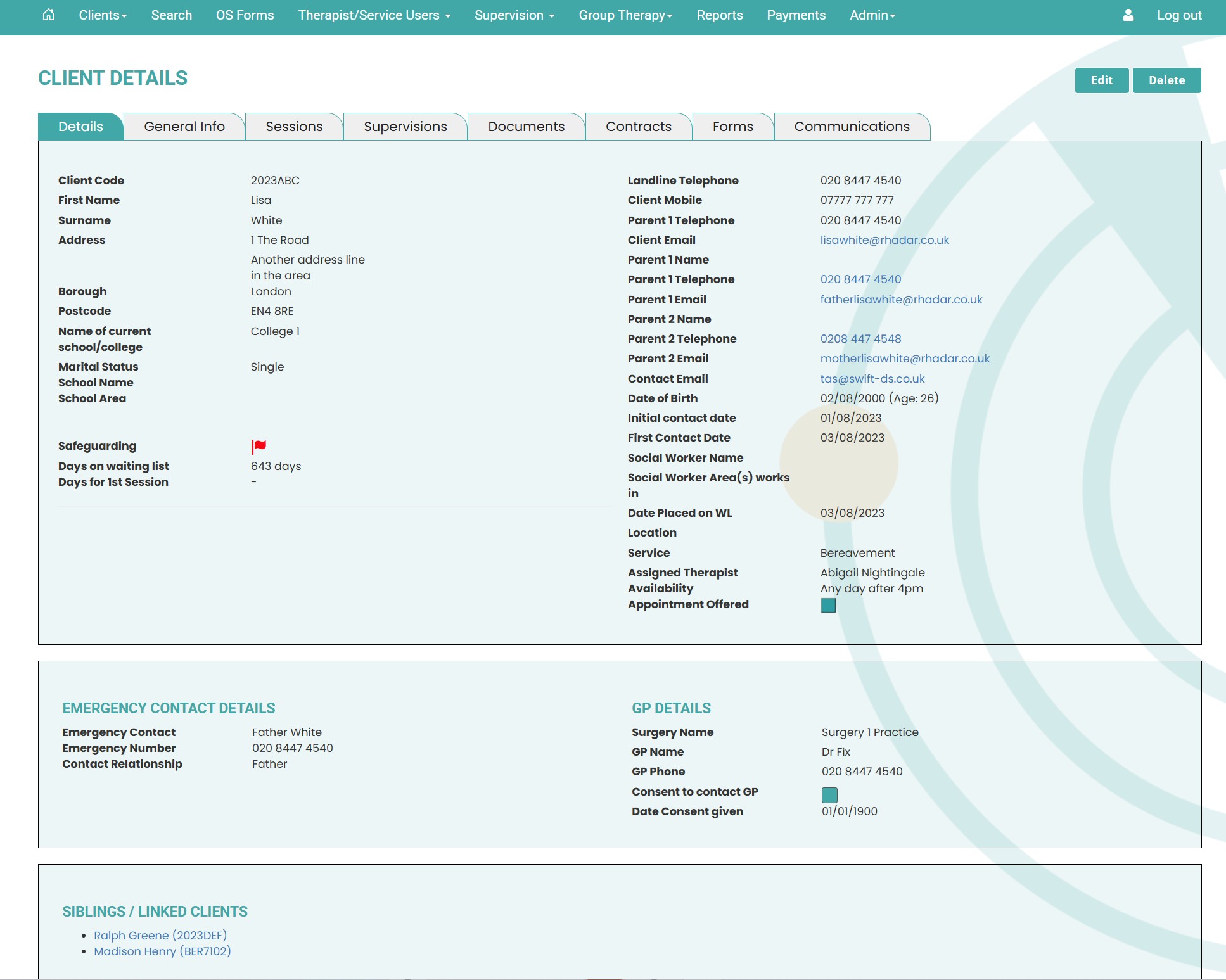1226x980 pixels.
Task: Open OS Forms page
Action: click(x=245, y=15)
